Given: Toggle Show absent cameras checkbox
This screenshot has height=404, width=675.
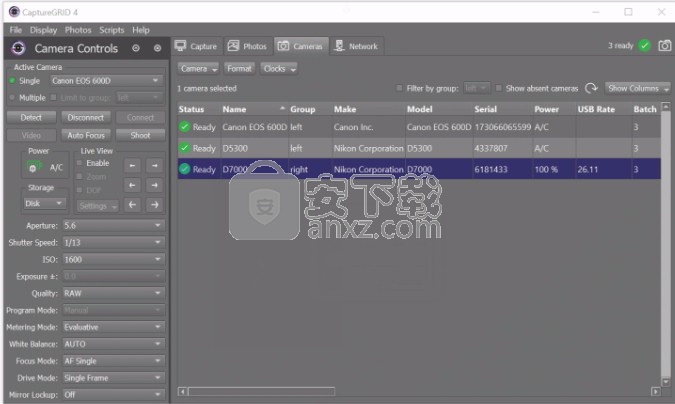Looking at the screenshot, I should click(499, 88).
